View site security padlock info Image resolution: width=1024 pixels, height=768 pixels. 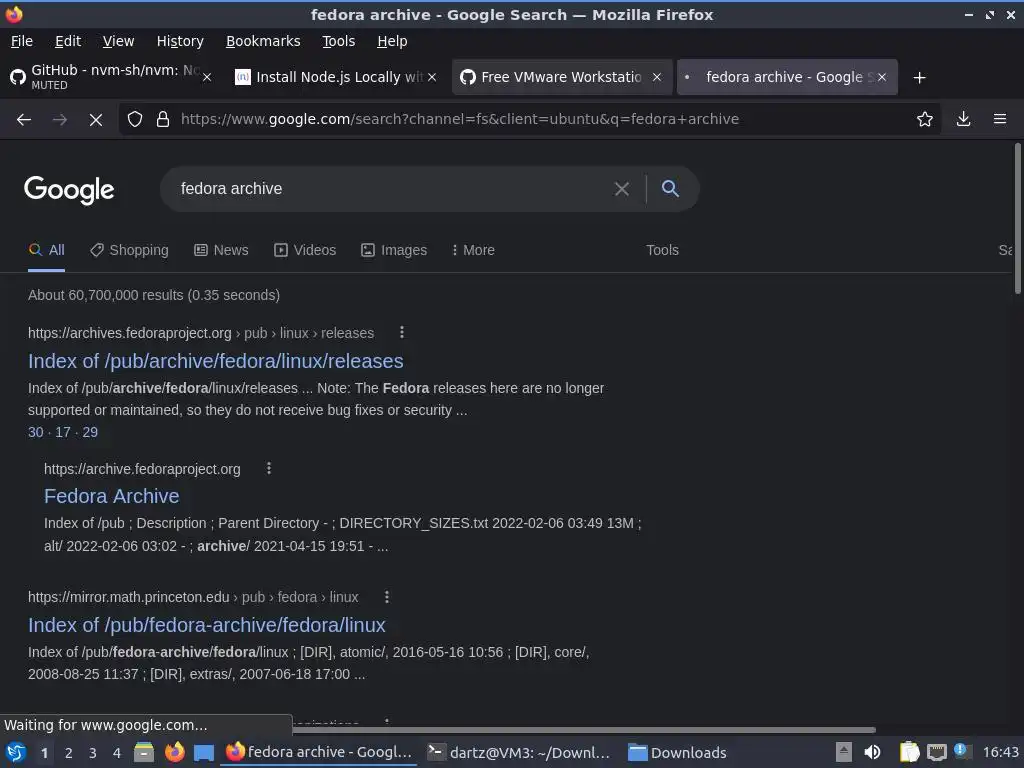pos(163,119)
